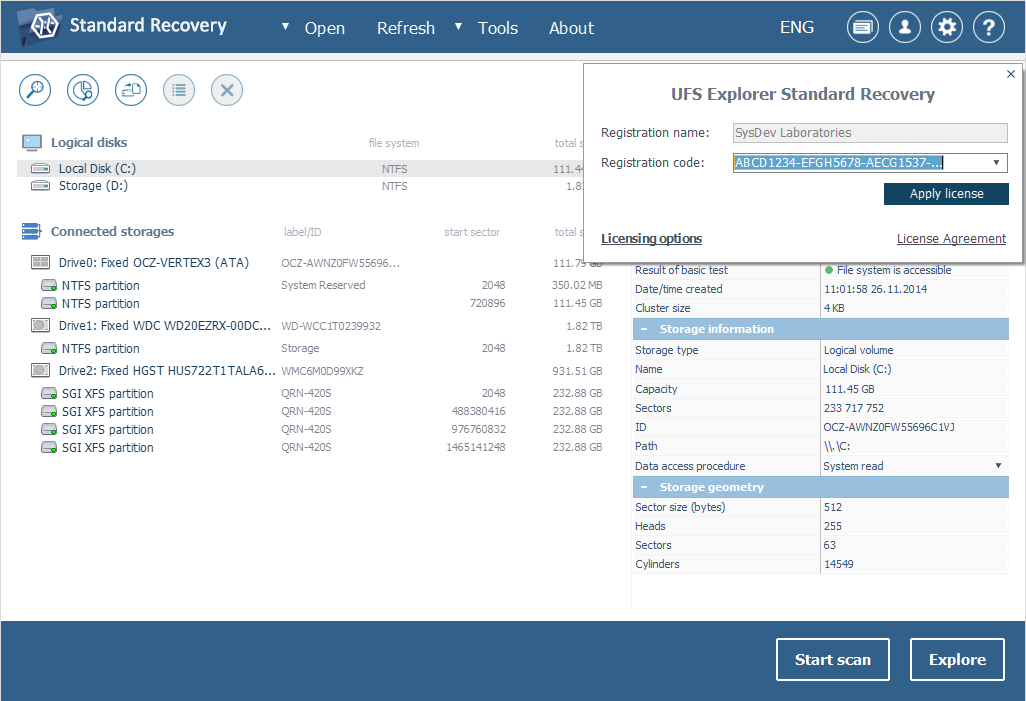The height and width of the screenshot is (701, 1026).
Task: Click icon of NTFS partition at sector 720896
Action: click(49, 304)
